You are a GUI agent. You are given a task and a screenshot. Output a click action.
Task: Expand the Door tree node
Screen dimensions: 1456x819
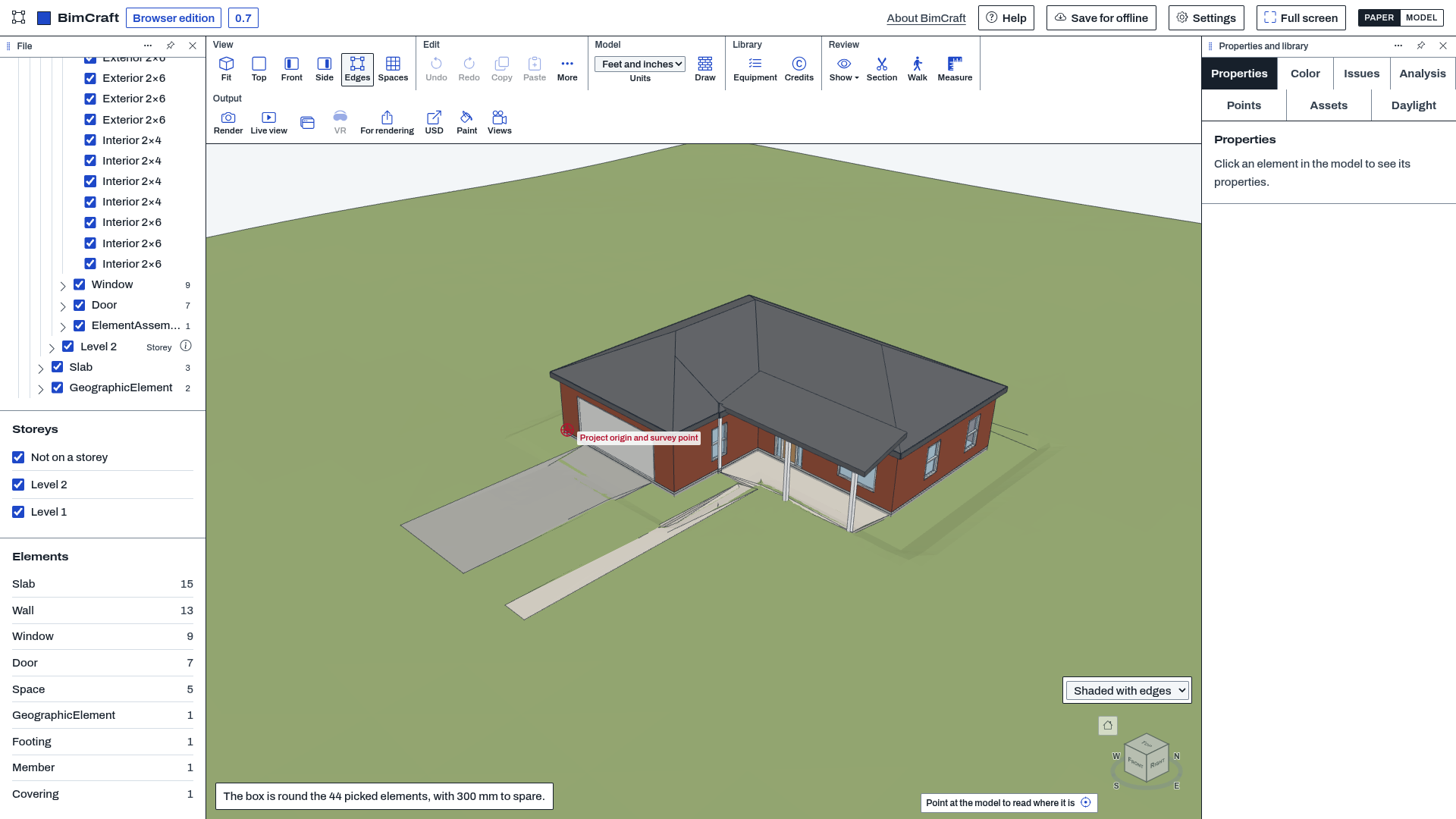tap(63, 306)
